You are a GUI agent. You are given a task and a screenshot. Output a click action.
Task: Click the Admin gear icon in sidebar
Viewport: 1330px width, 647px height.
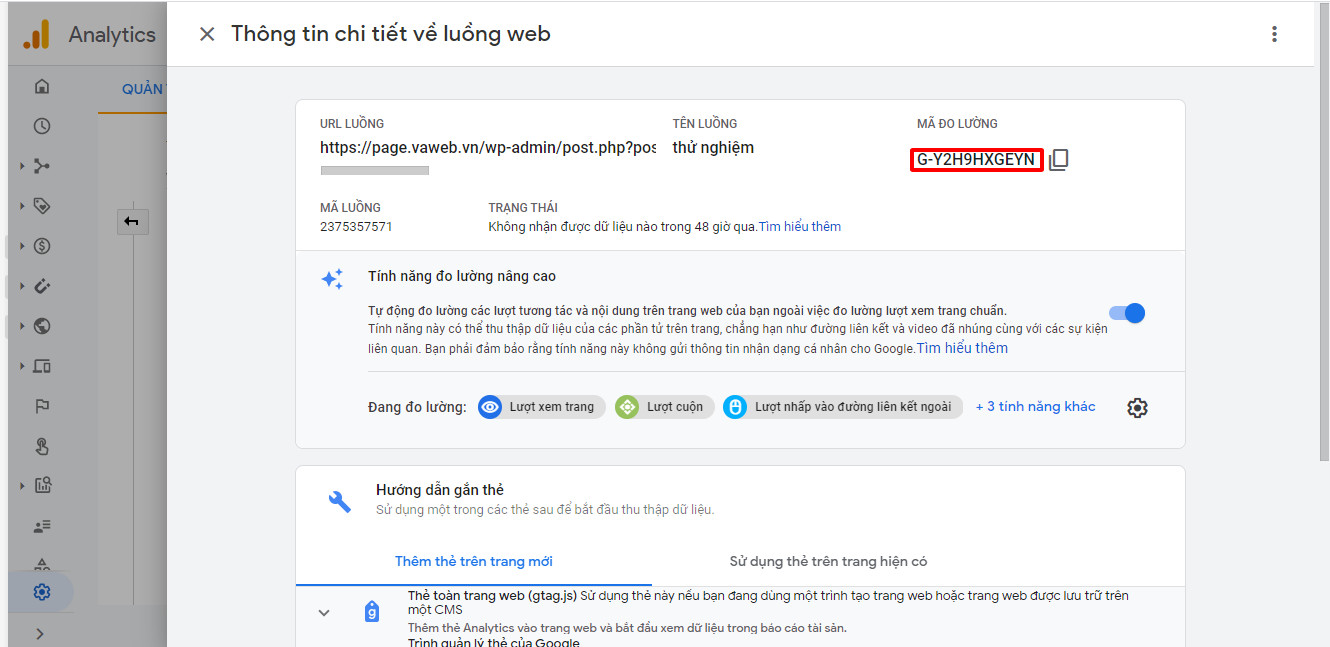pyautogui.click(x=41, y=592)
